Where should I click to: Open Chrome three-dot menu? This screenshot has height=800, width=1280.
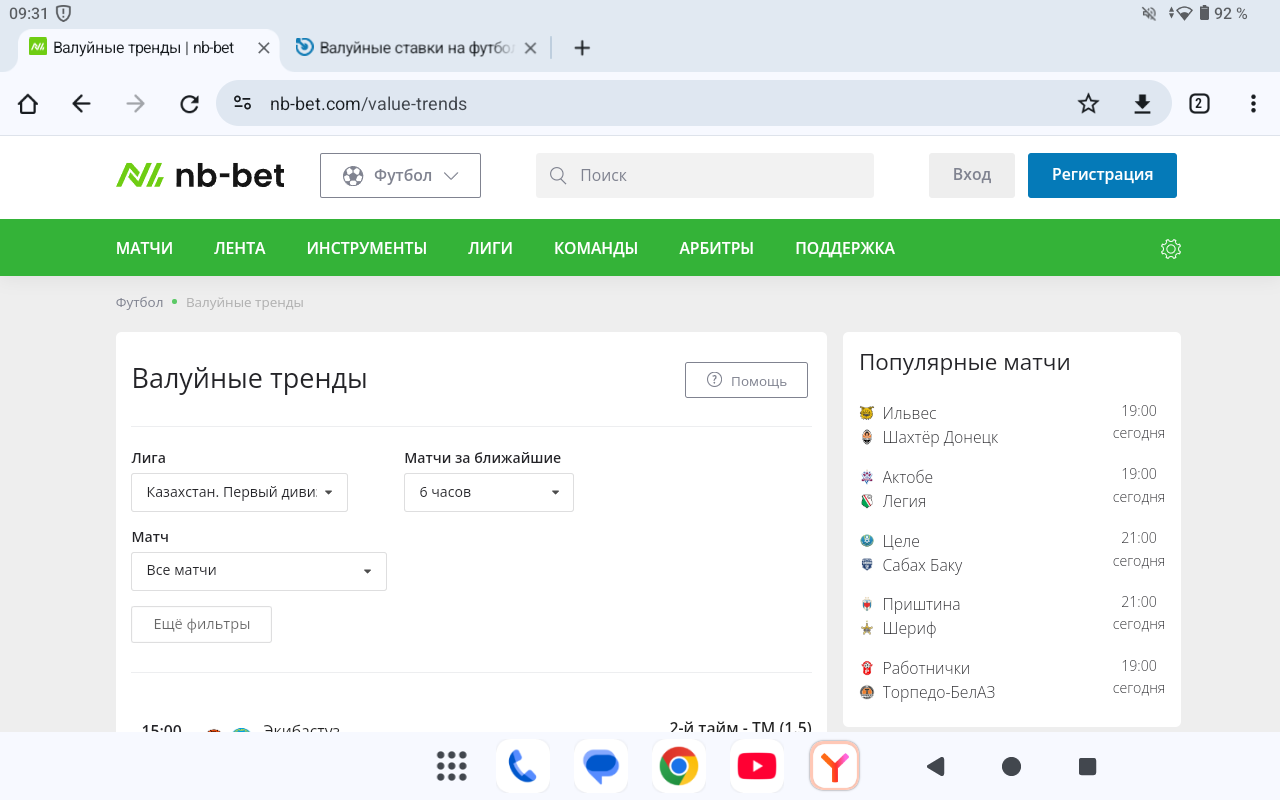(x=1253, y=104)
